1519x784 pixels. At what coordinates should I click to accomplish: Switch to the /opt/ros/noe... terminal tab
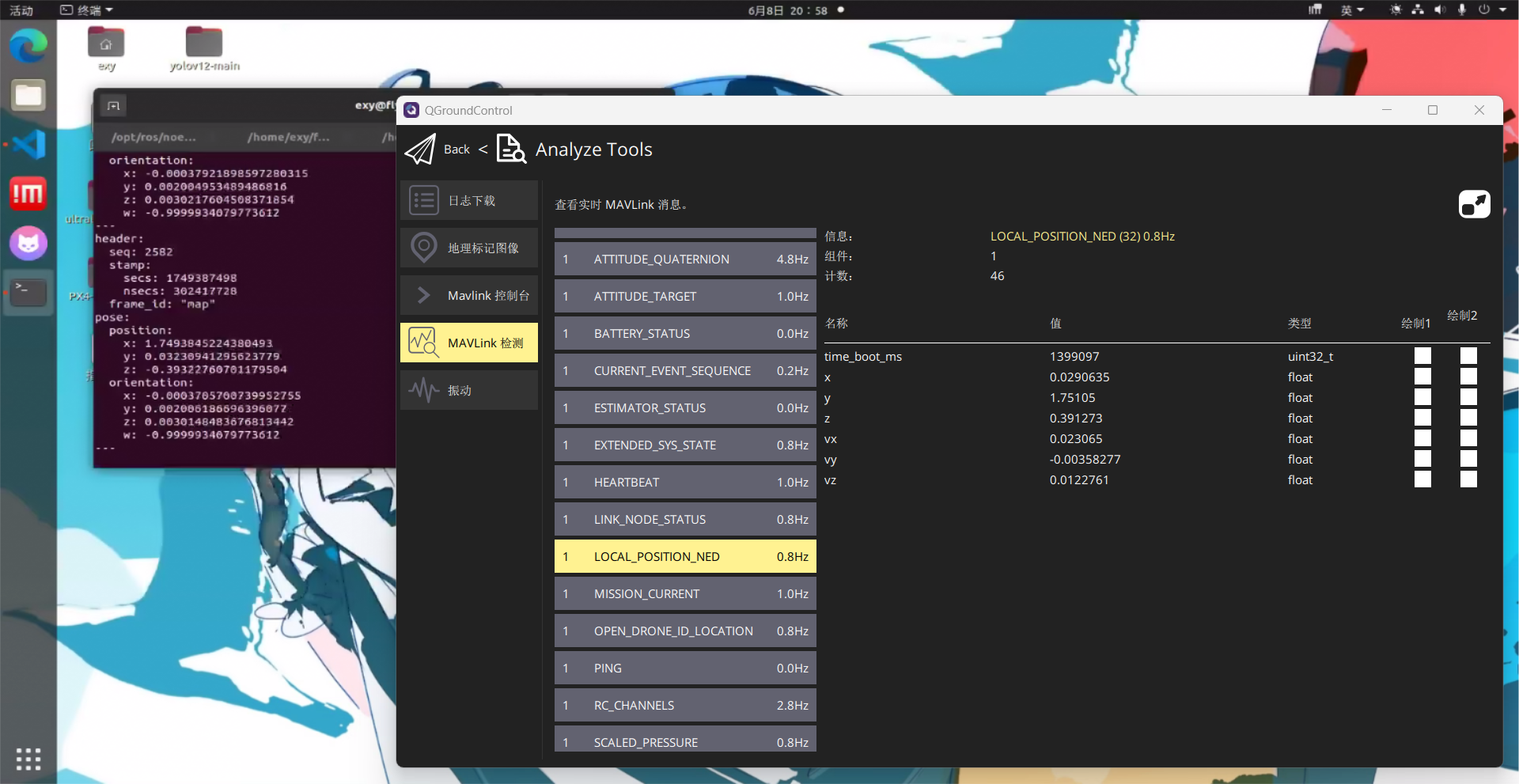153,137
